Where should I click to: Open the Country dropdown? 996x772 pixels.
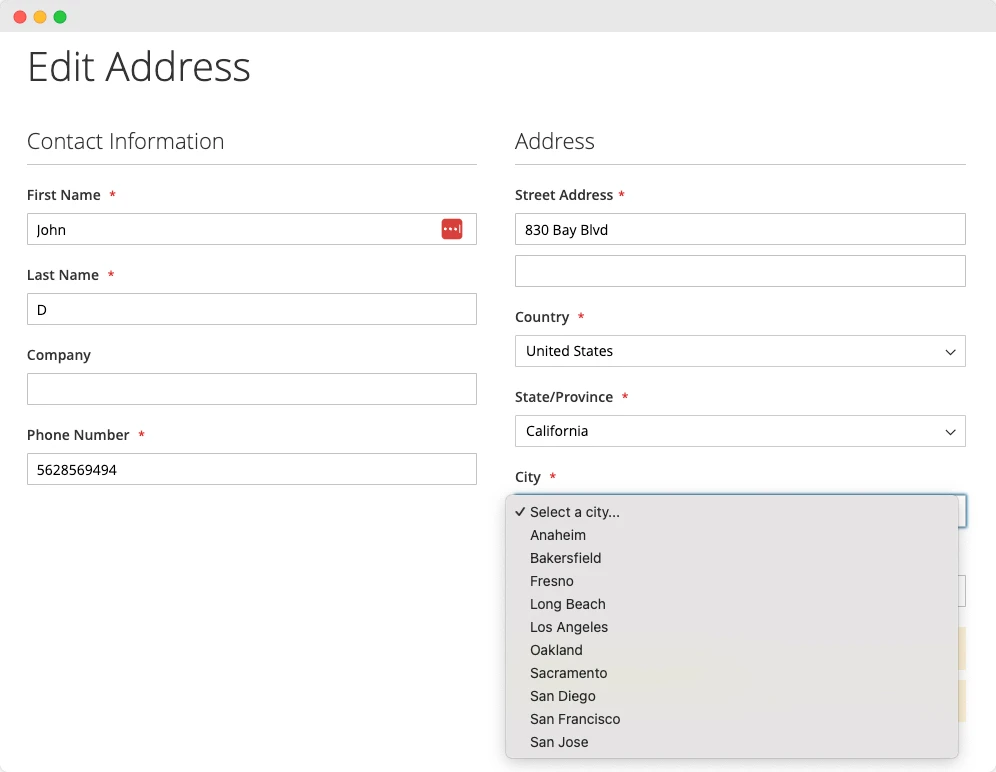point(740,351)
